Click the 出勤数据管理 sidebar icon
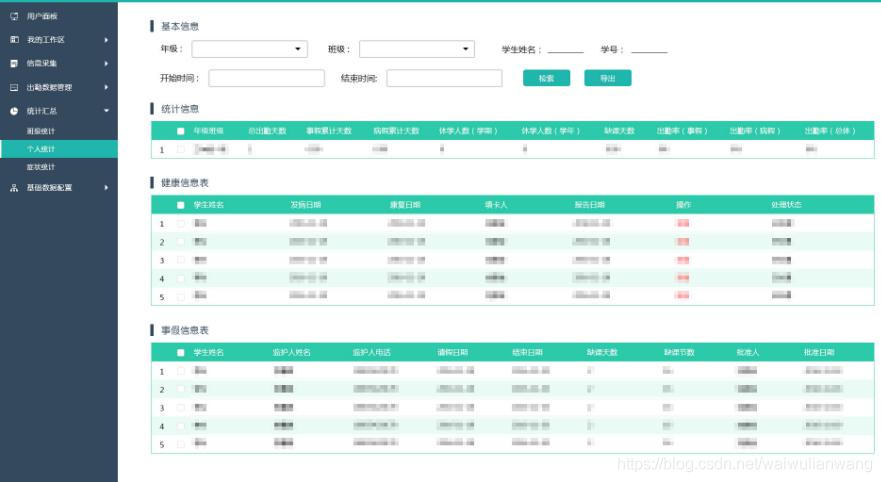881x482 pixels. click(14, 88)
